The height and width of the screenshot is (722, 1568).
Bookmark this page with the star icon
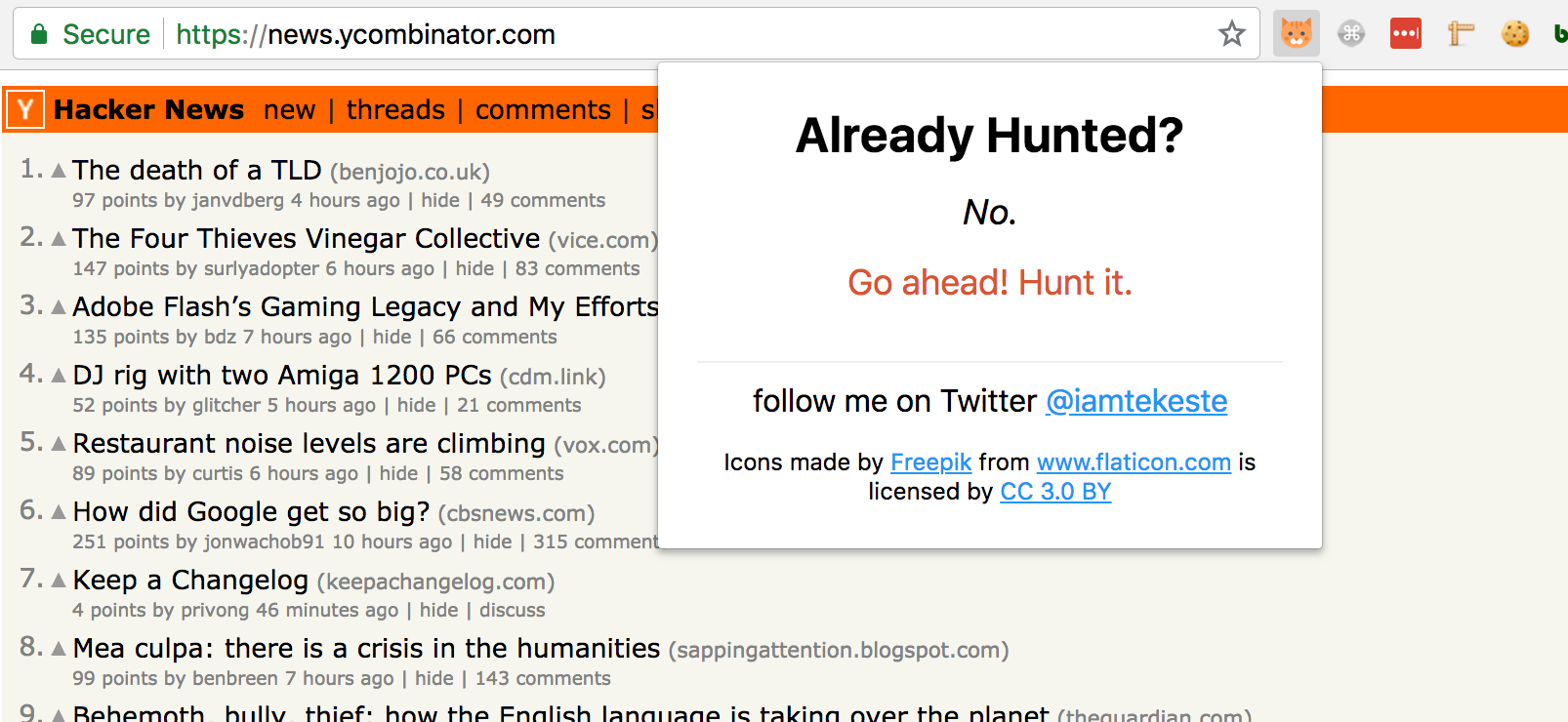[x=1232, y=34]
